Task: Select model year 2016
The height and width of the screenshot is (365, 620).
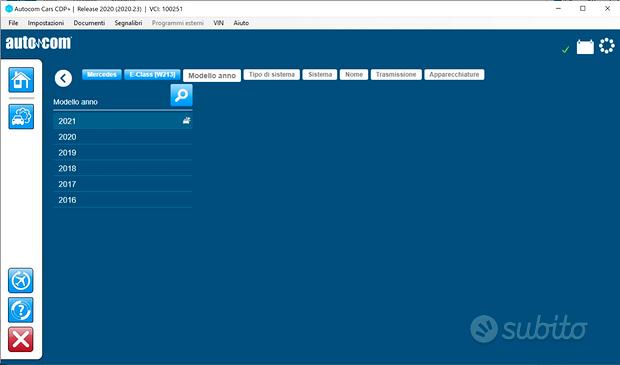Action: point(123,200)
